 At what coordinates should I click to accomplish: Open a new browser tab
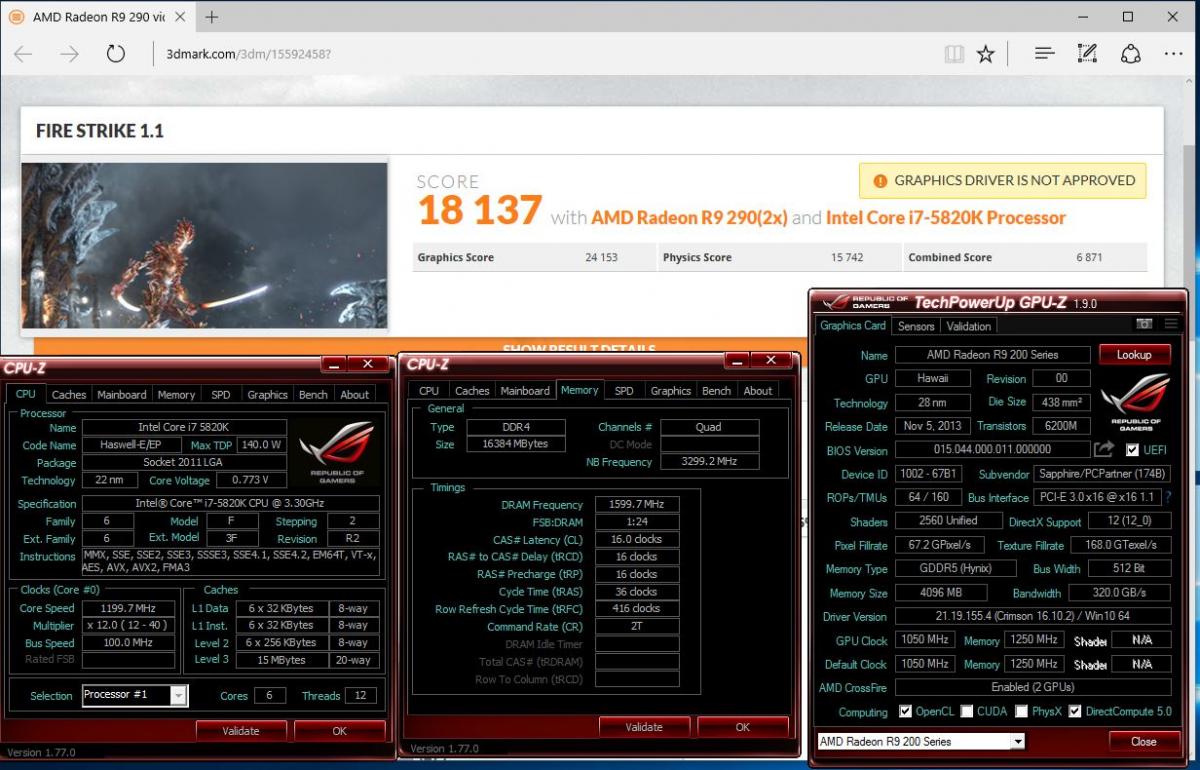(213, 17)
